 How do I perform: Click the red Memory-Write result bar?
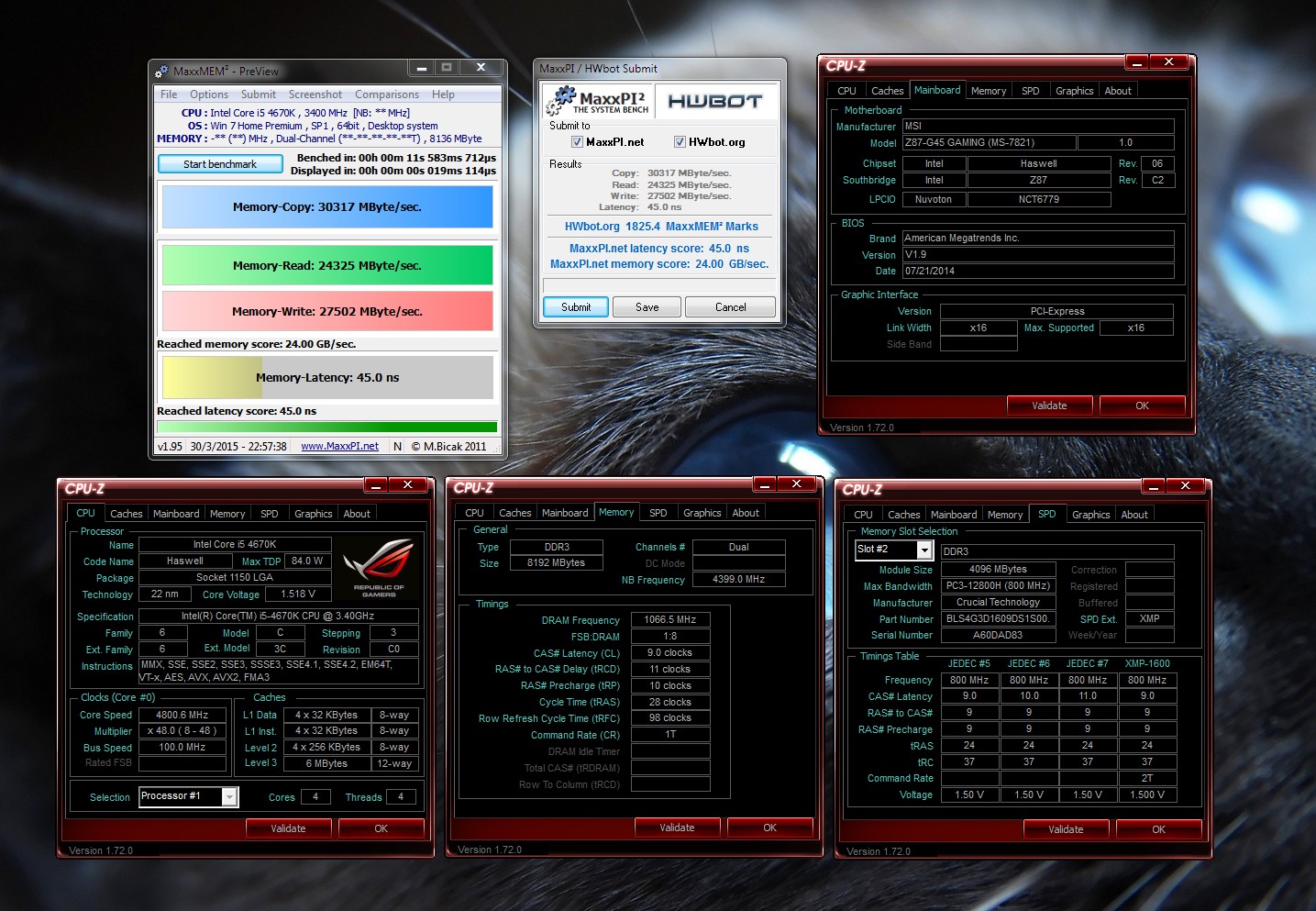pyautogui.click(x=327, y=312)
